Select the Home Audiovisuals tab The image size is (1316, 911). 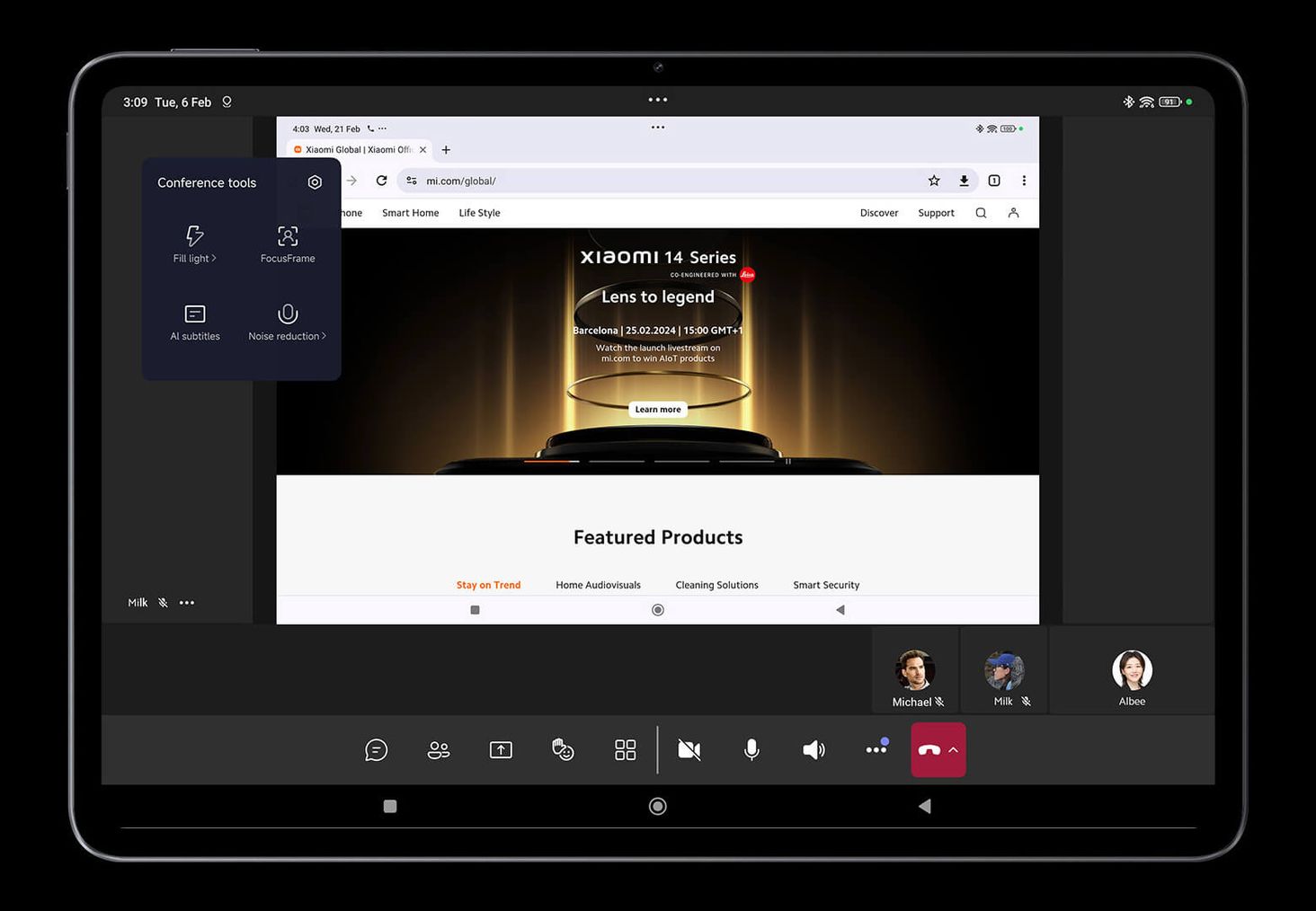[x=598, y=585]
